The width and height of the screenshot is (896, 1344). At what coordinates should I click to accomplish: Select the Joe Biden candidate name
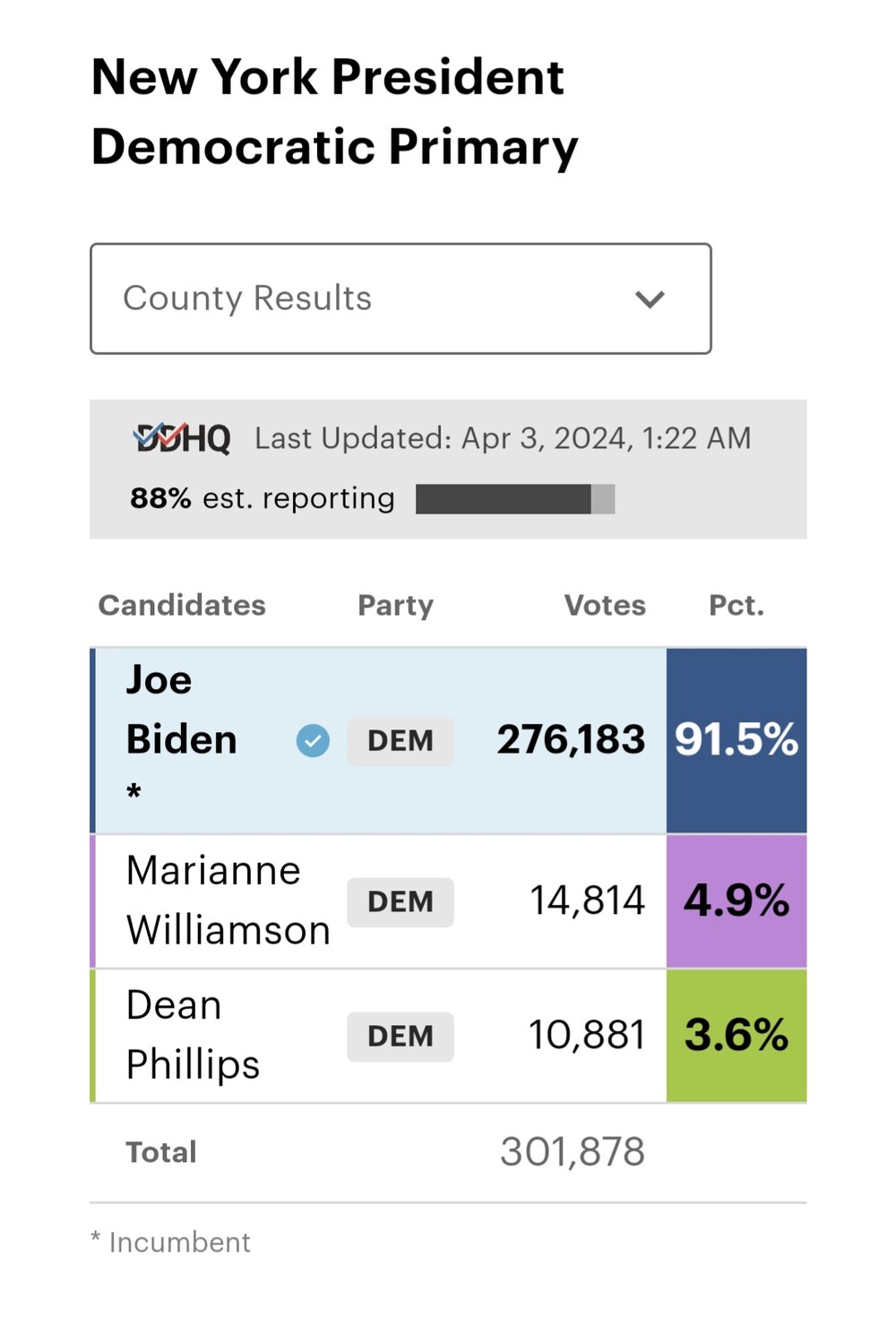coord(181,711)
